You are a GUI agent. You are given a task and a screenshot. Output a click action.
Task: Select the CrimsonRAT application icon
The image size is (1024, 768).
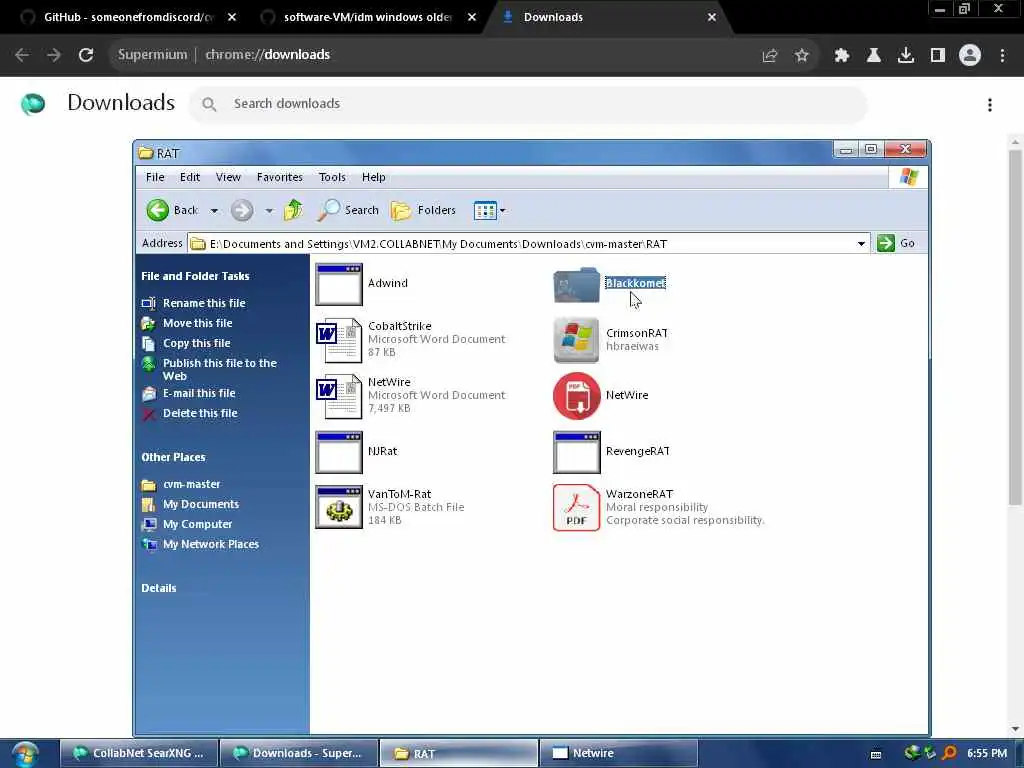576,340
